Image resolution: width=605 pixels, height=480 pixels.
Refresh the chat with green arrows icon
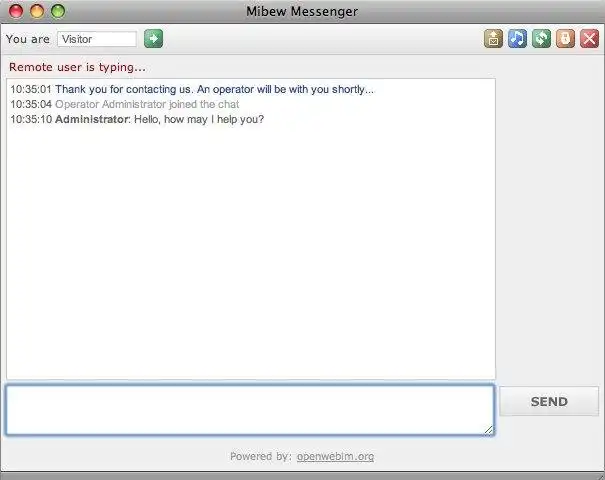tap(541, 39)
